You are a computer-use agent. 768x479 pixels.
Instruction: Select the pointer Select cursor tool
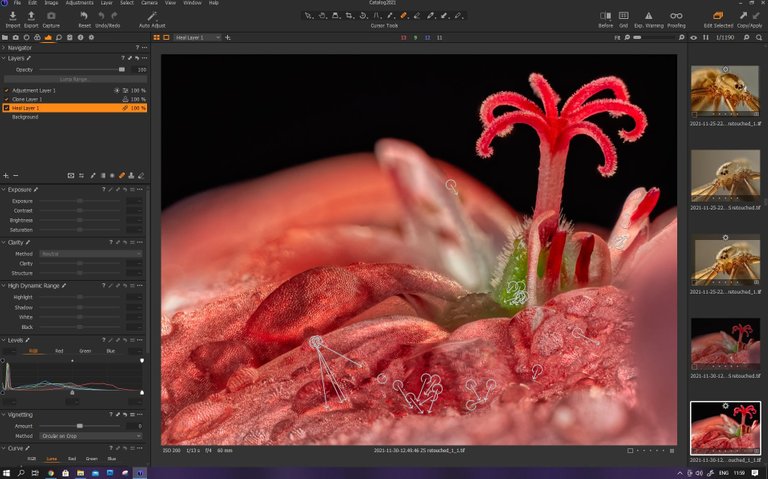309,16
